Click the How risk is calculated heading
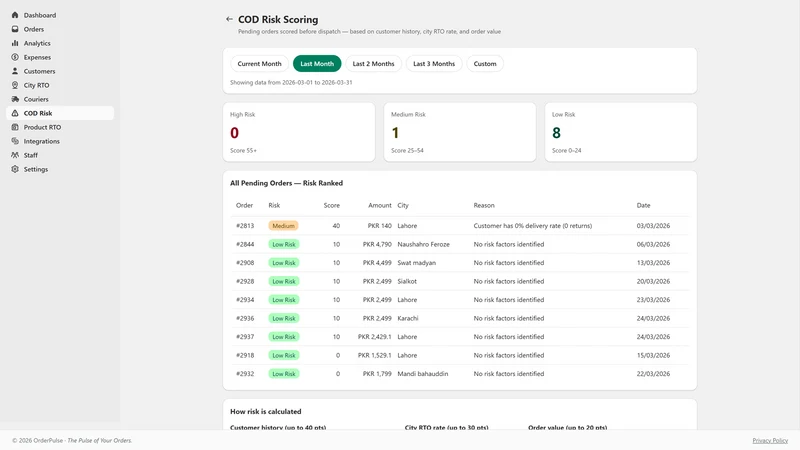This screenshot has height=450, width=800. 266,411
